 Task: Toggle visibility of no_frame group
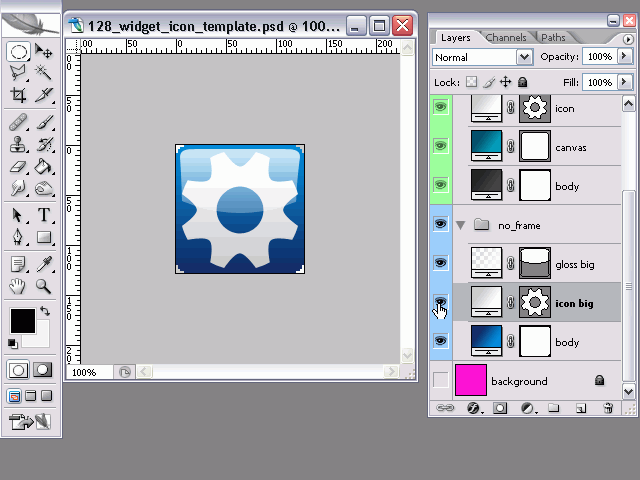point(440,224)
